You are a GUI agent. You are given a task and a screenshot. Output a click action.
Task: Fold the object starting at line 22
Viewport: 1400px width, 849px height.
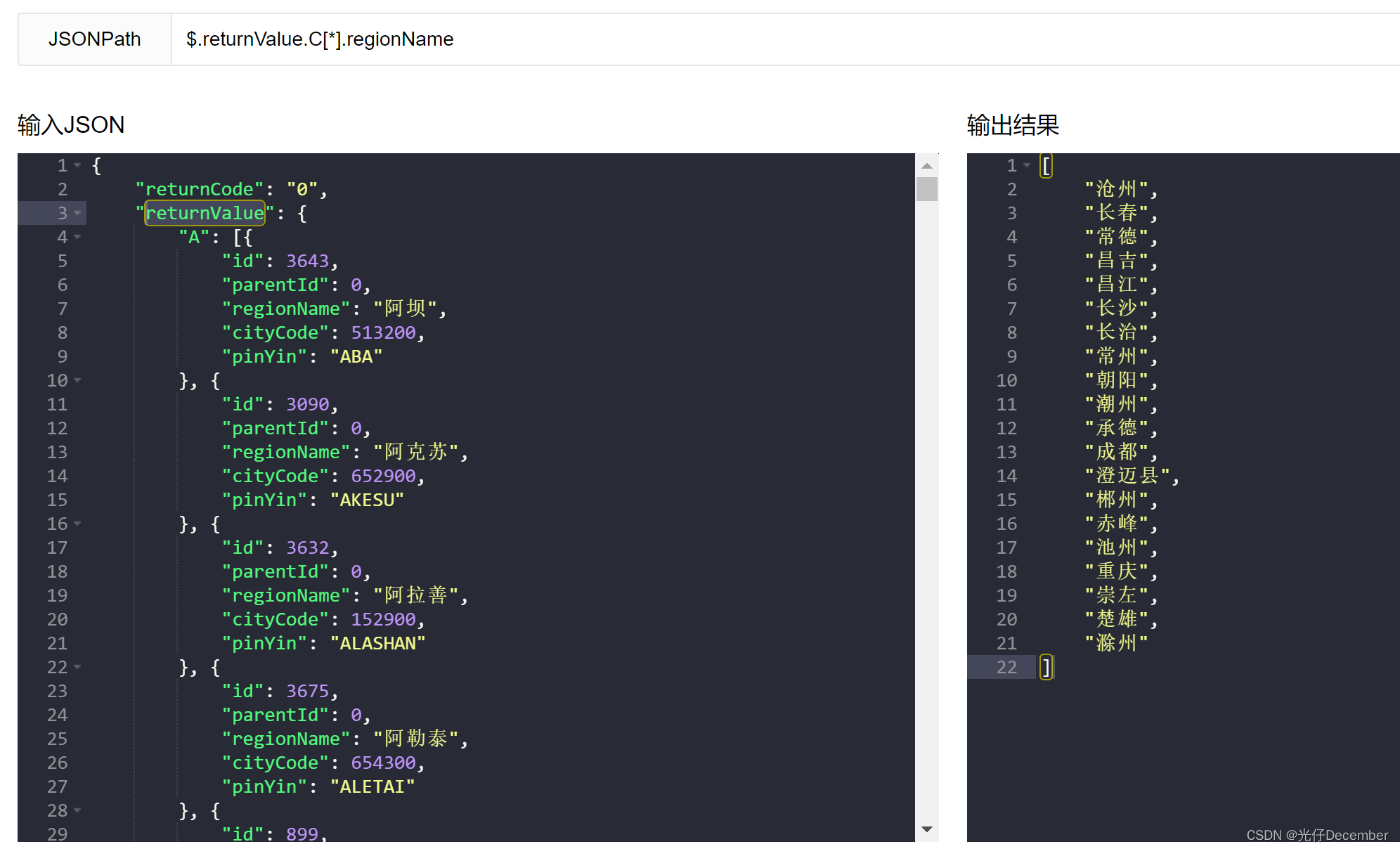77,667
